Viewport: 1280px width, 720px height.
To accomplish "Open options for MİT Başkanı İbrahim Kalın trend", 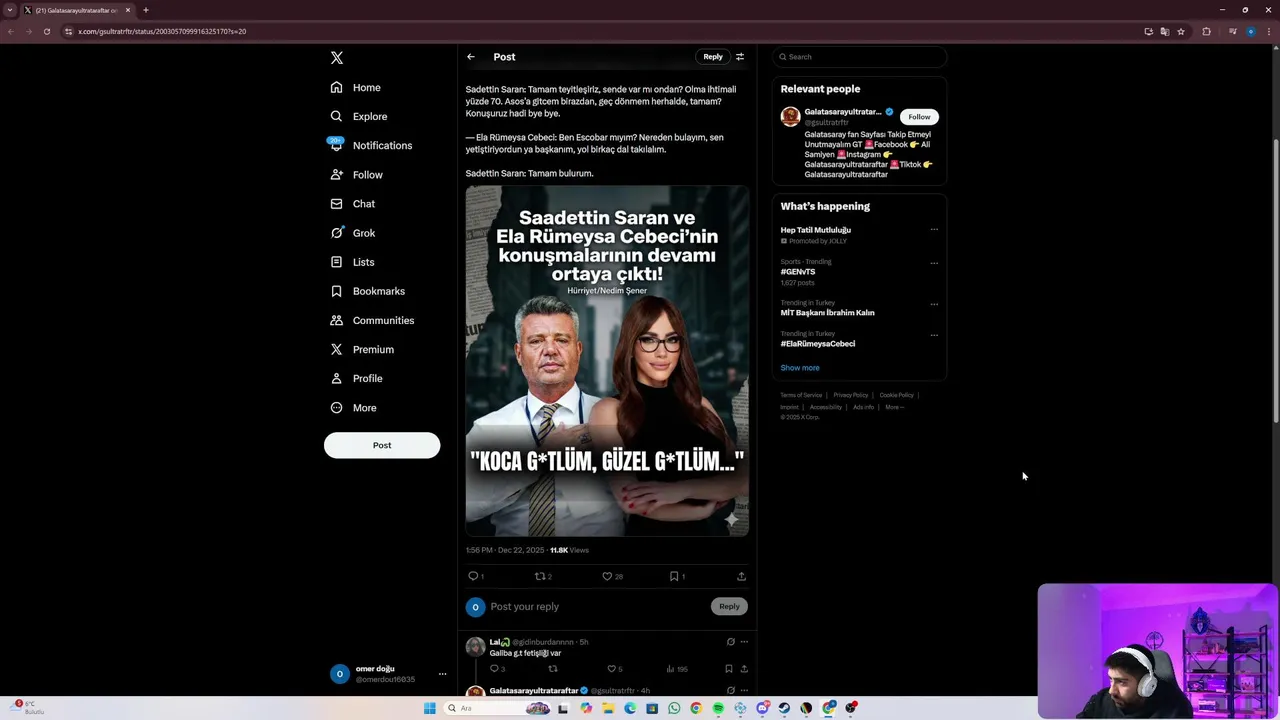I will tap(934, 304).
